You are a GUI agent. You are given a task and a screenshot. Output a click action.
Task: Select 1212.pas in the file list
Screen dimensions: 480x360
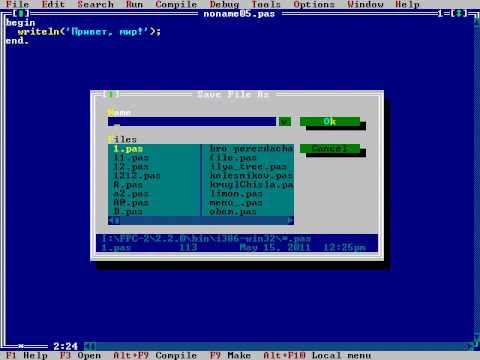[137, 175]
